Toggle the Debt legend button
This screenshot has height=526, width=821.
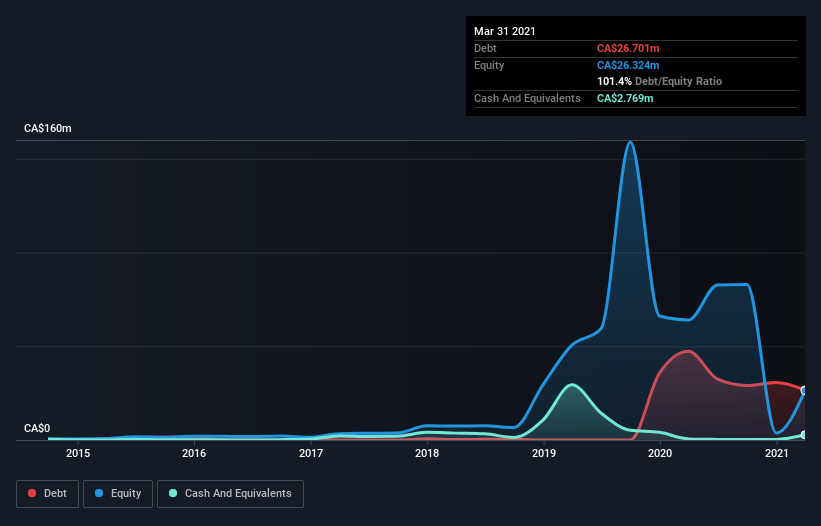click(47, 494)
